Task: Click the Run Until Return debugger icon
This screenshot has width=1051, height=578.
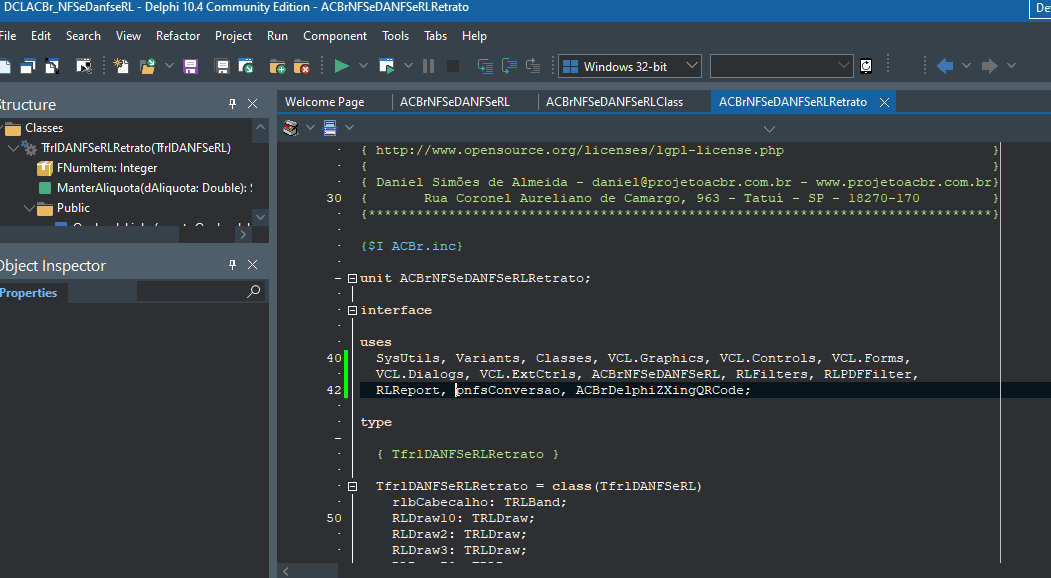Action: coord(534,66)
